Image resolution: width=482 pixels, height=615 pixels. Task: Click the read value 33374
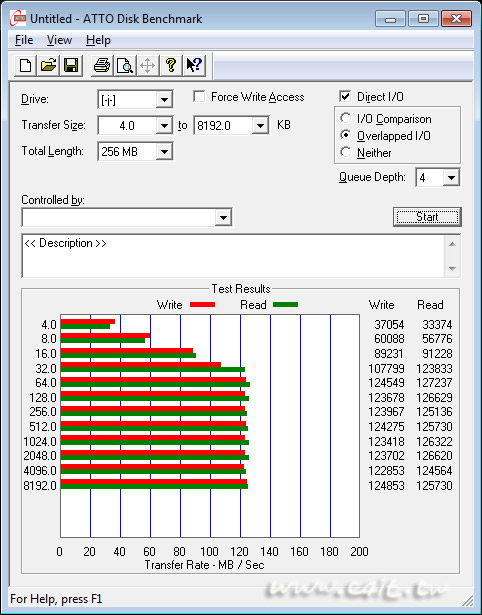pyautogui.click(x=437, y=325)
